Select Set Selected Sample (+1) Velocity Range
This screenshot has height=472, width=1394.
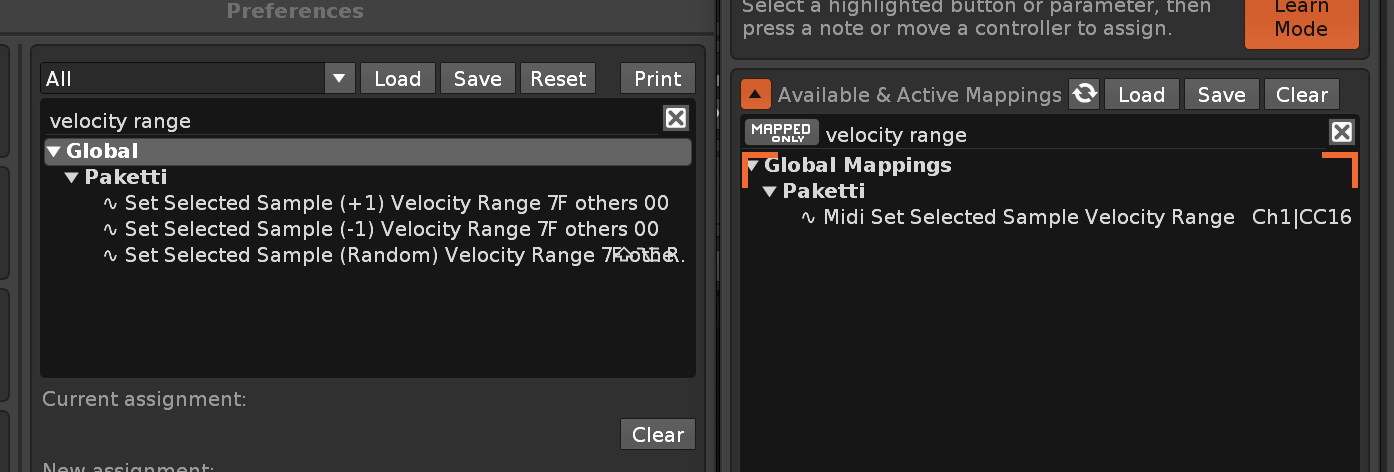tap(396, 203)
